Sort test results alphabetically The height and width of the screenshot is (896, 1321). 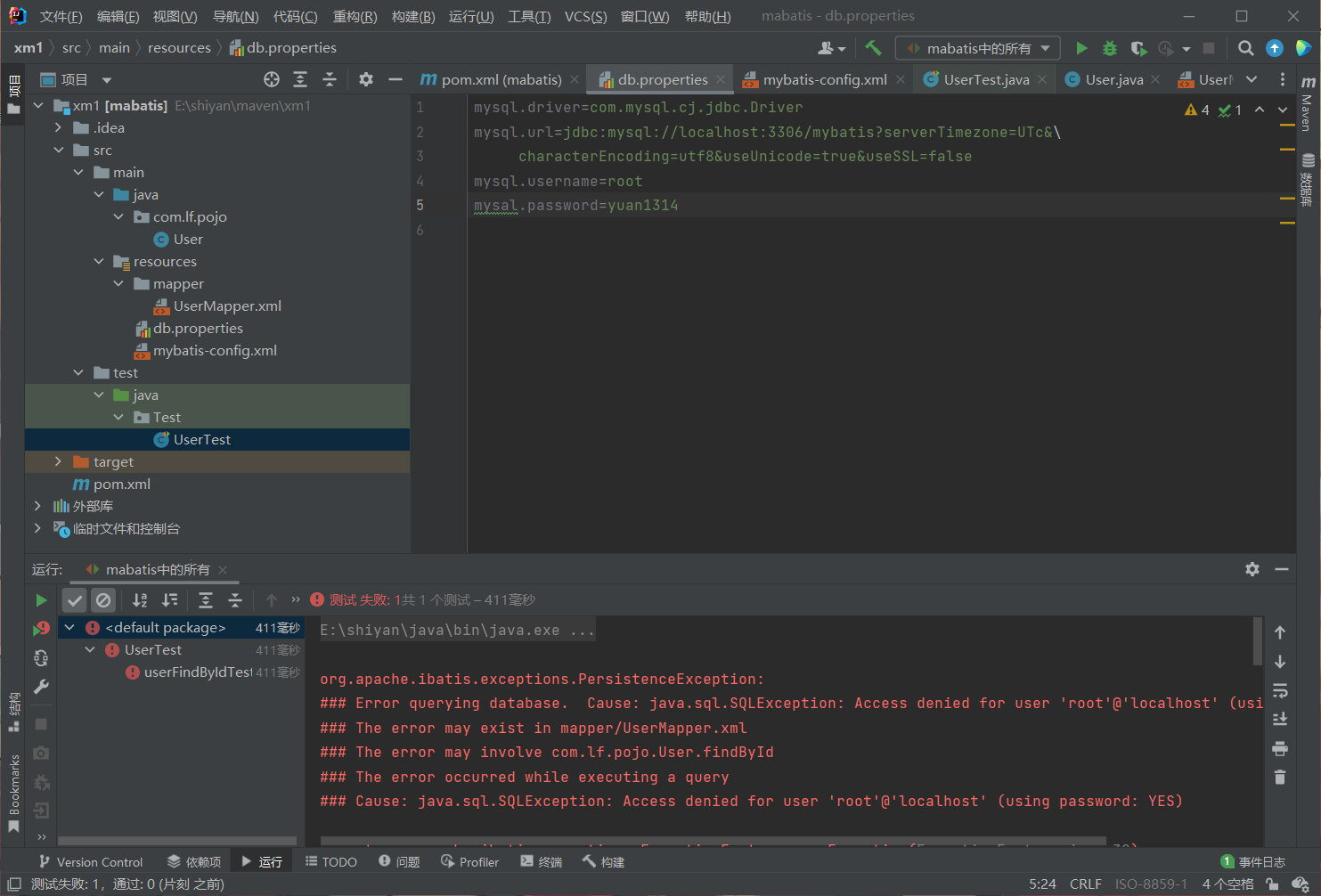[x=140, y=600]
